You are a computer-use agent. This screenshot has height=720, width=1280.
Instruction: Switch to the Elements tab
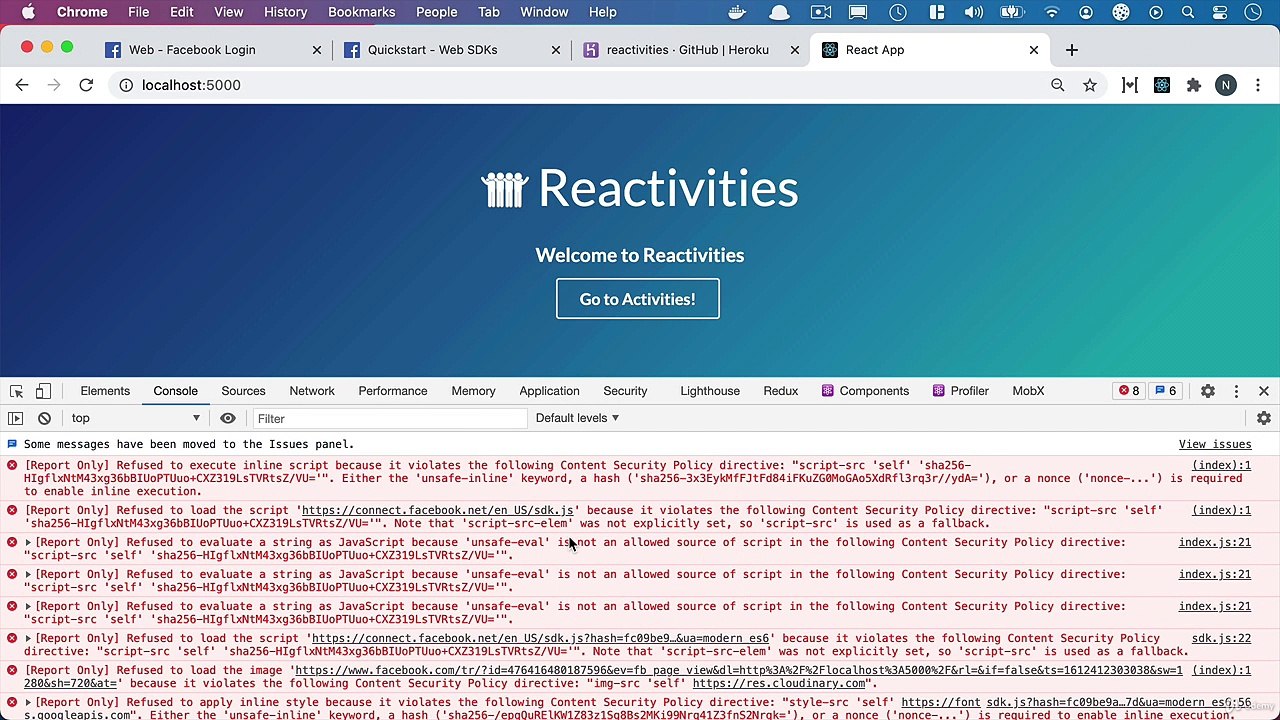(105, 391)
